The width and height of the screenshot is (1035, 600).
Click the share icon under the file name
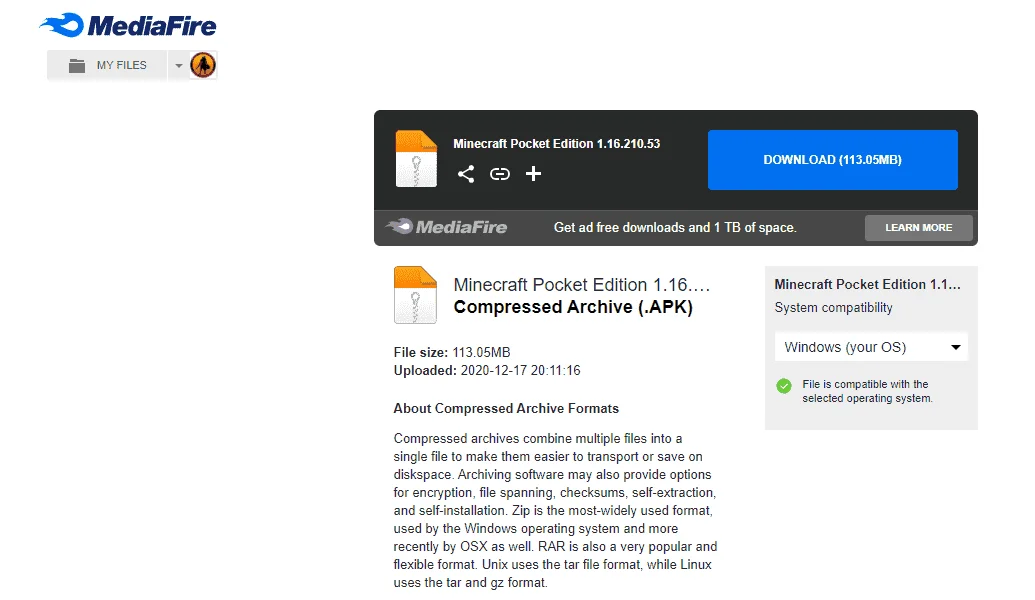(466, 174)
